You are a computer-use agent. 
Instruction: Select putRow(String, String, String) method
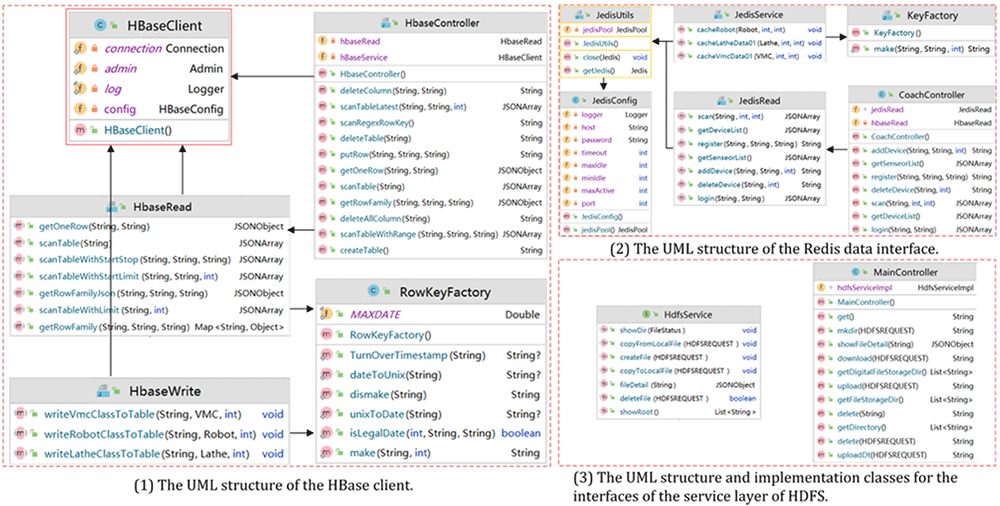click(x=395, y=154)
